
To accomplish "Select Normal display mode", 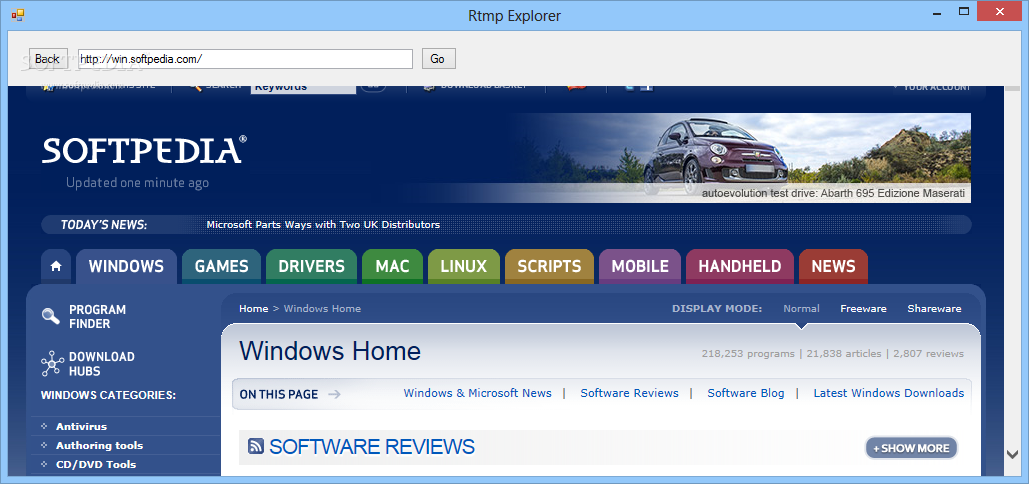I will pos(801,308).
